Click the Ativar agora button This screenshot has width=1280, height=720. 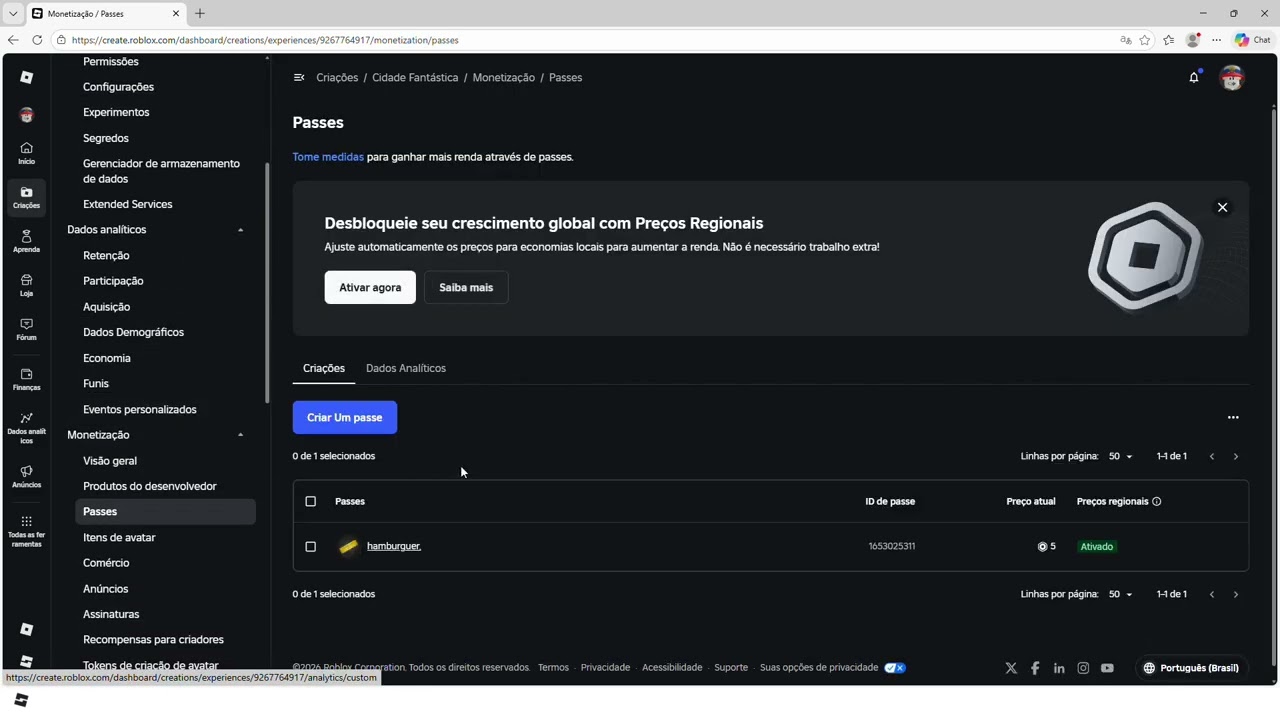coord(370,287)
